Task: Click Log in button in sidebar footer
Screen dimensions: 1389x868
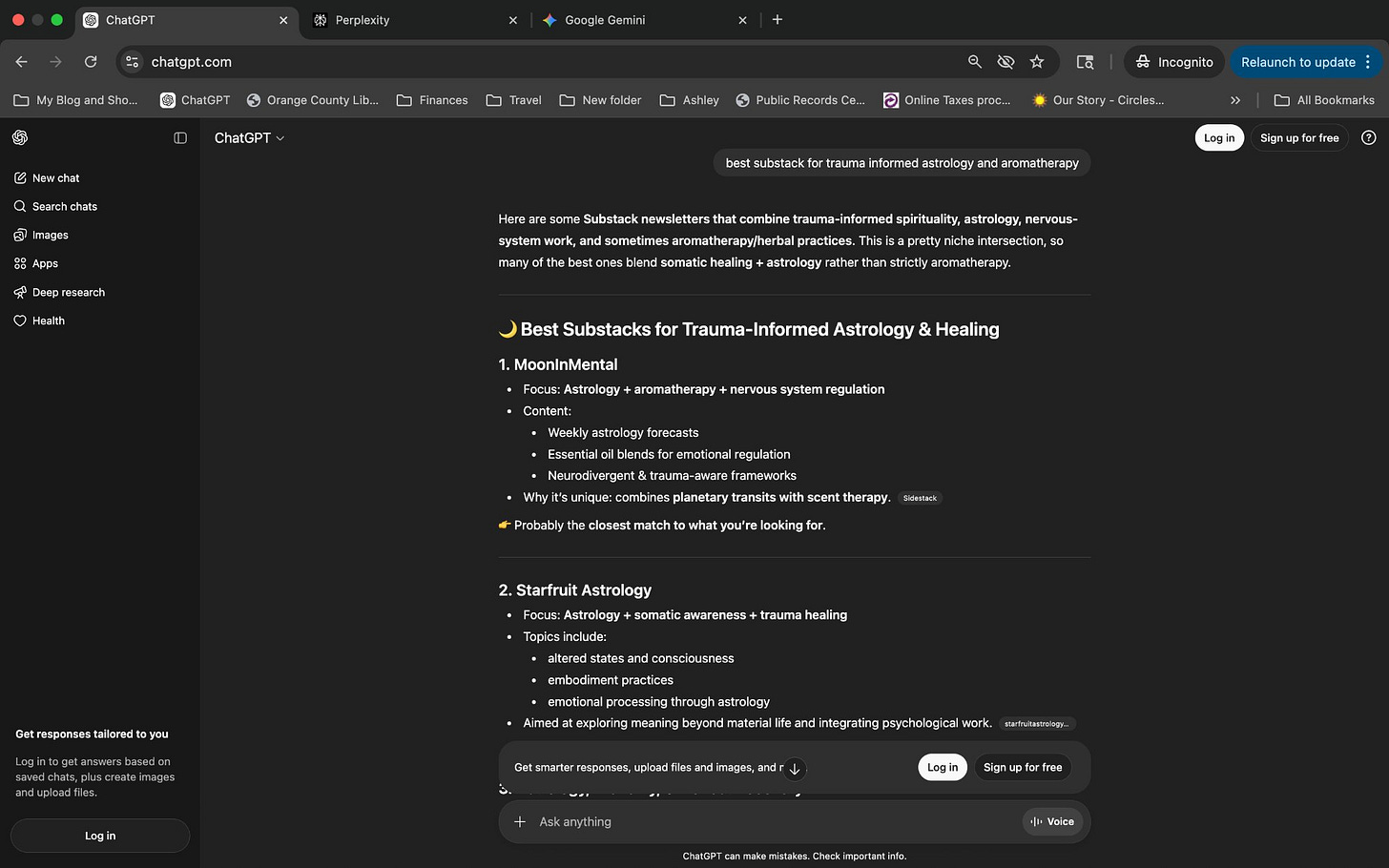Action: 100,836
